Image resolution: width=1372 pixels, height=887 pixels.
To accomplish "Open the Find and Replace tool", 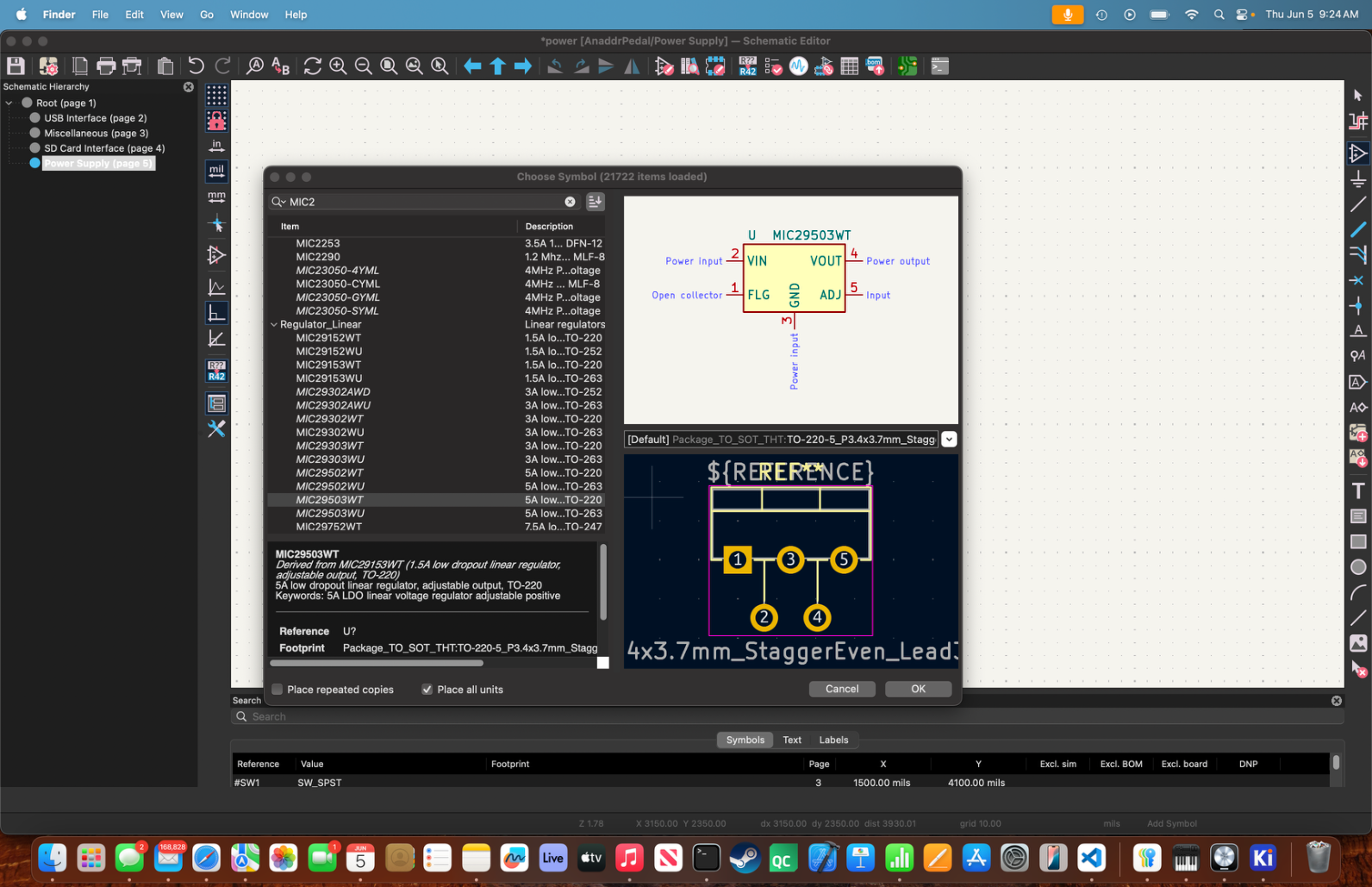I will pyautogui.click(x=280, y=66).
